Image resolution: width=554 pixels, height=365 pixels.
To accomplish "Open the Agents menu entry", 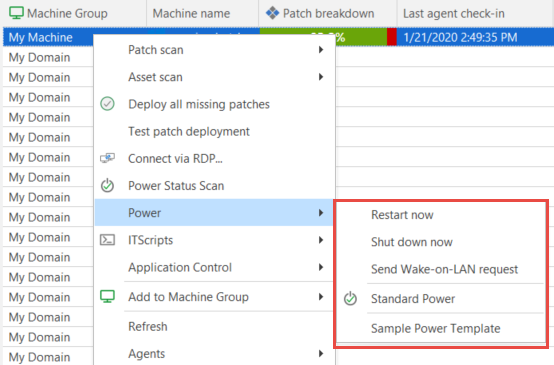I will (x=214, y=353).
